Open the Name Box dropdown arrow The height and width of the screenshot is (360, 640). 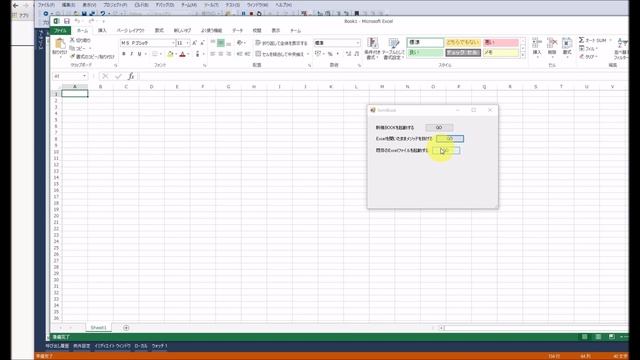click(84, 76)
